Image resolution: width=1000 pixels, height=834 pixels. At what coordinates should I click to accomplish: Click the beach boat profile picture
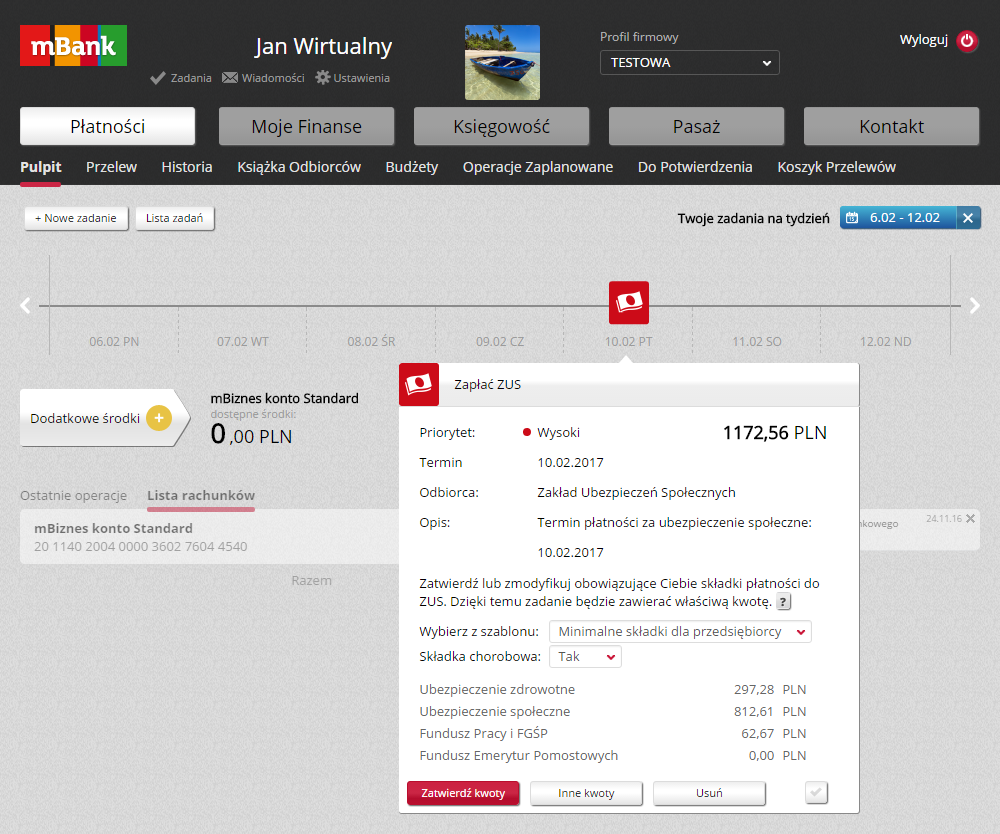pos(503,62)
